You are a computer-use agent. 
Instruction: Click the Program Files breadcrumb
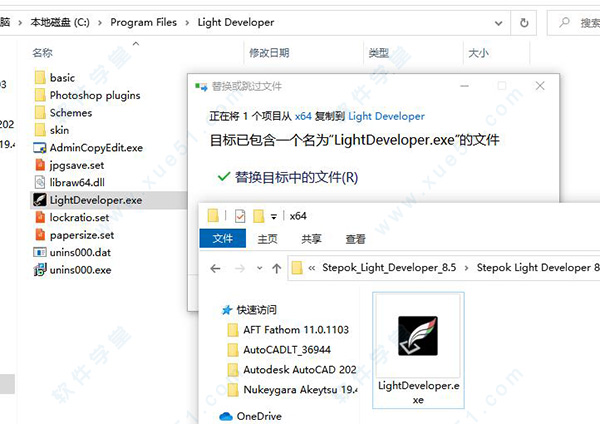143,22
